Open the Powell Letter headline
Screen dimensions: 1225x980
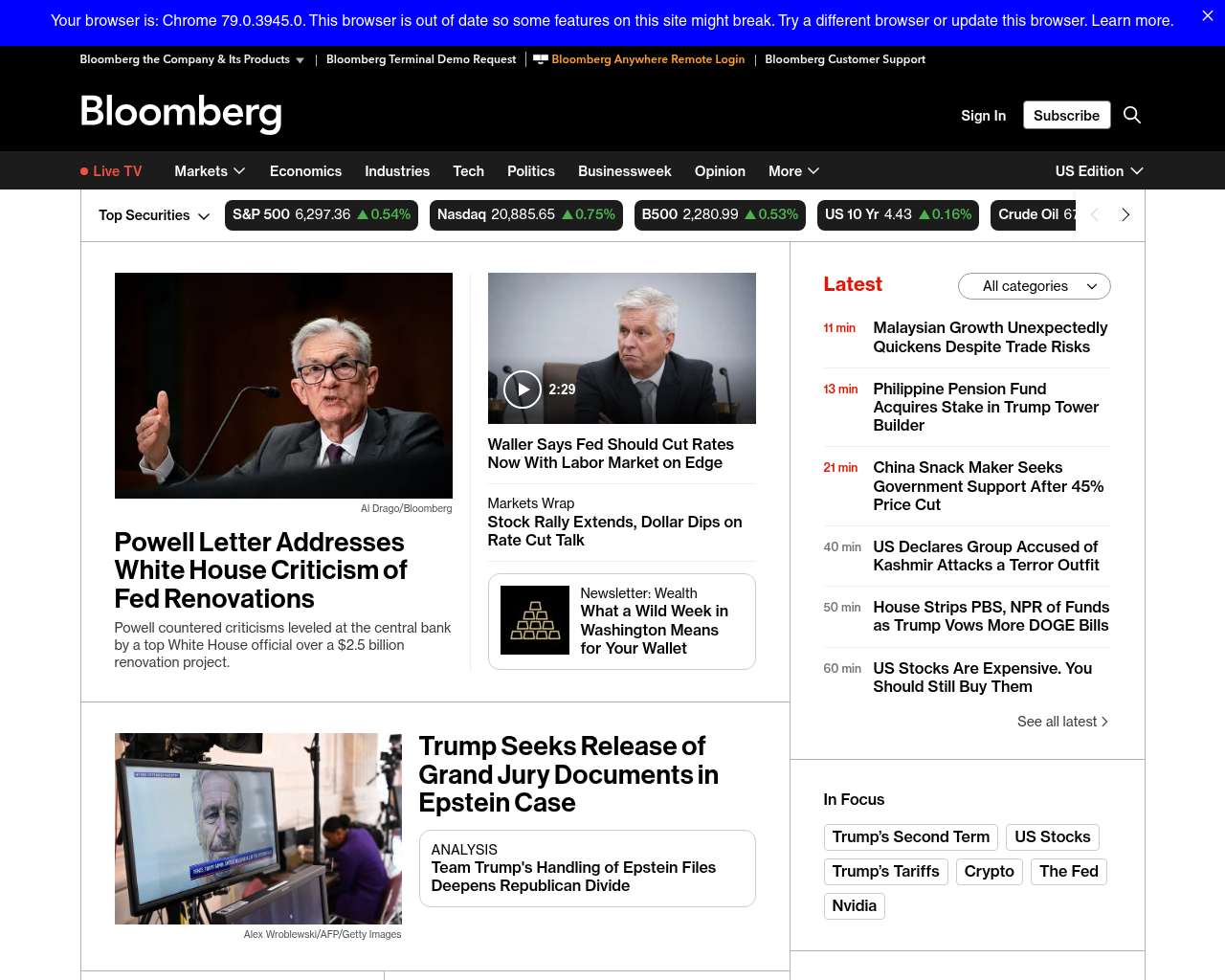[x=260, y=570]
